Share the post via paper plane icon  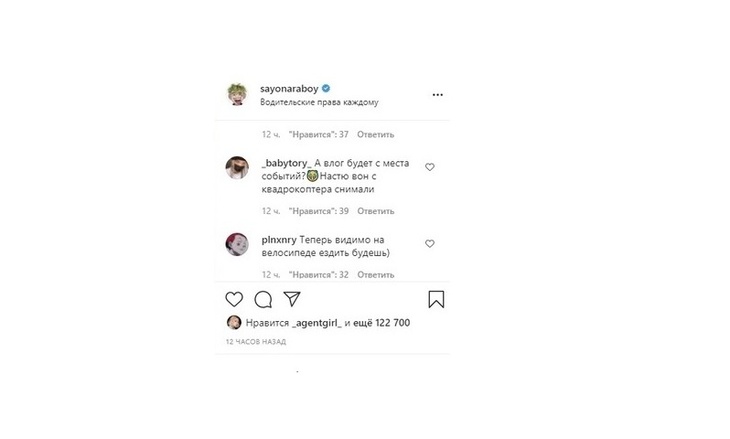(292, 299)
